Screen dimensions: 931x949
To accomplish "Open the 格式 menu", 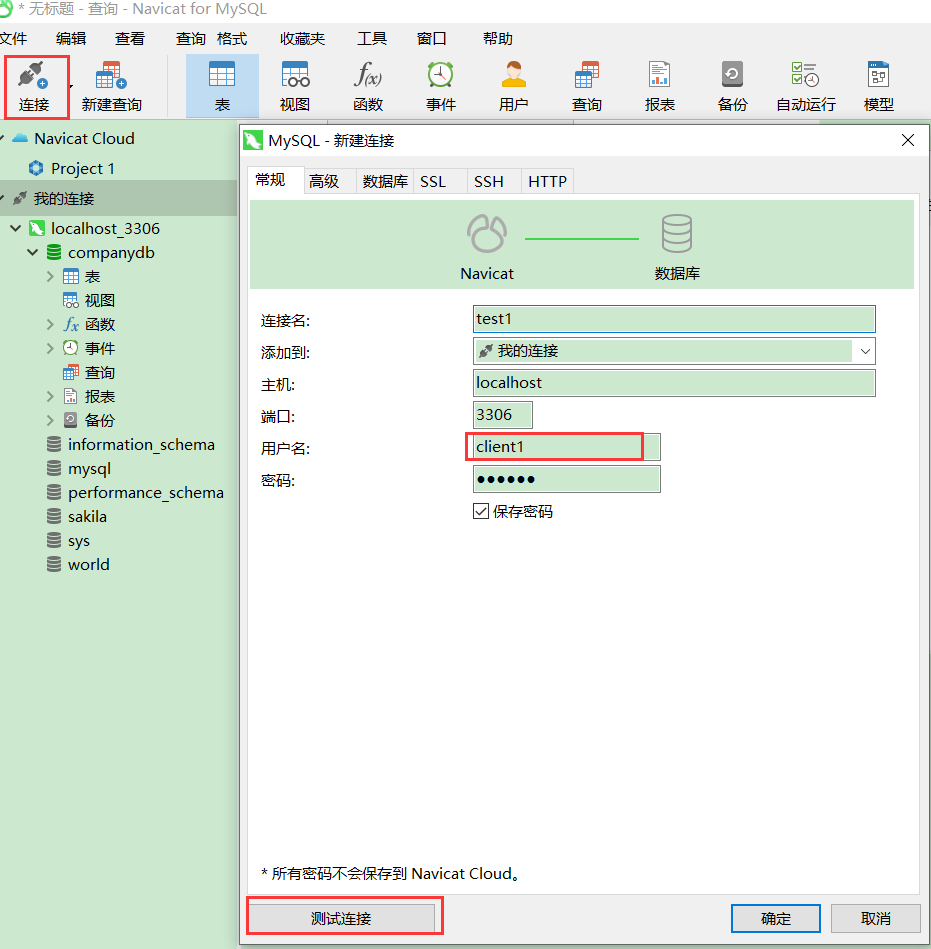I will [232, 39].
